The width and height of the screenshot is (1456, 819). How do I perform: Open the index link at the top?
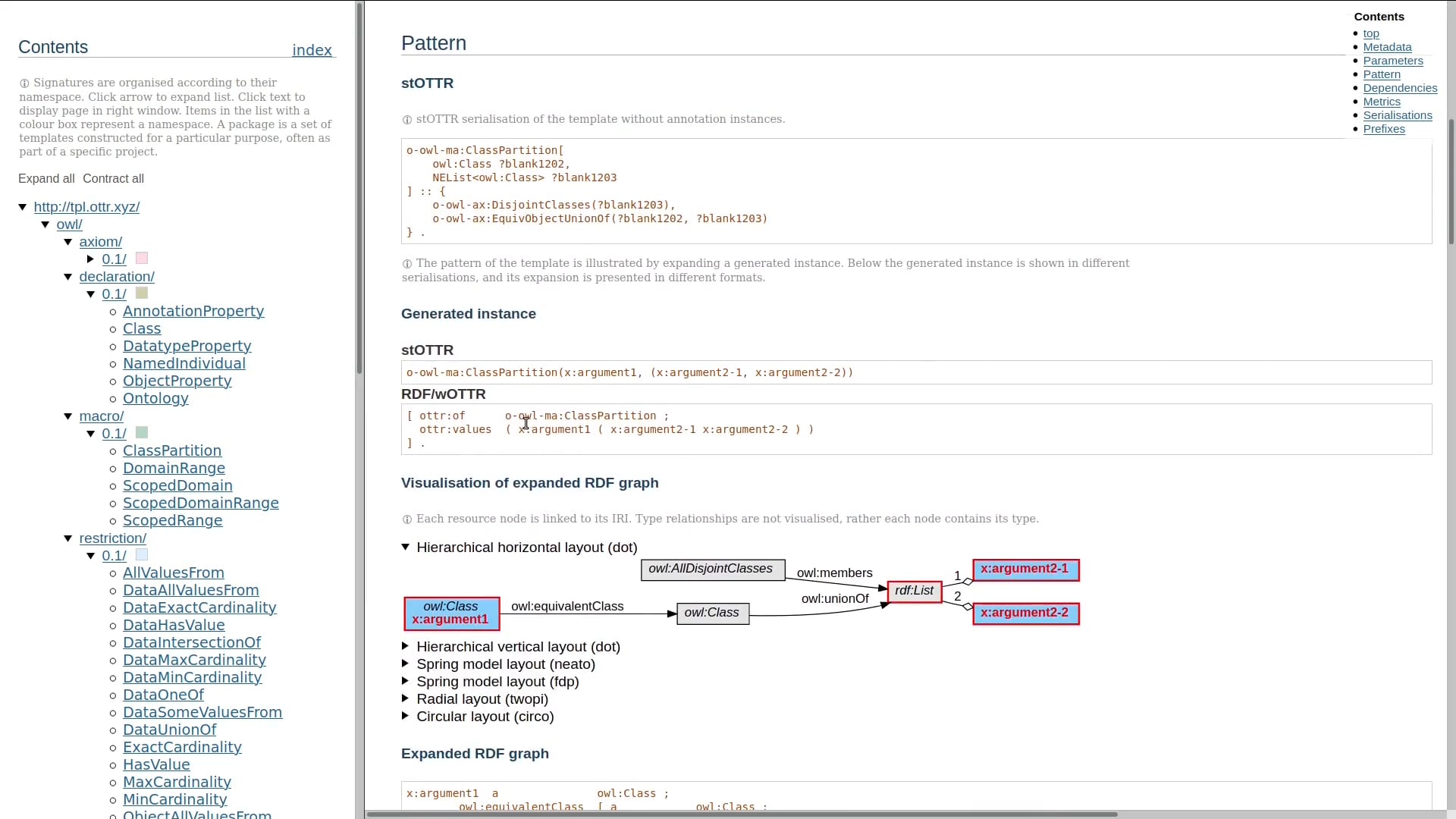pyautogui.click(x=312, y=50)
